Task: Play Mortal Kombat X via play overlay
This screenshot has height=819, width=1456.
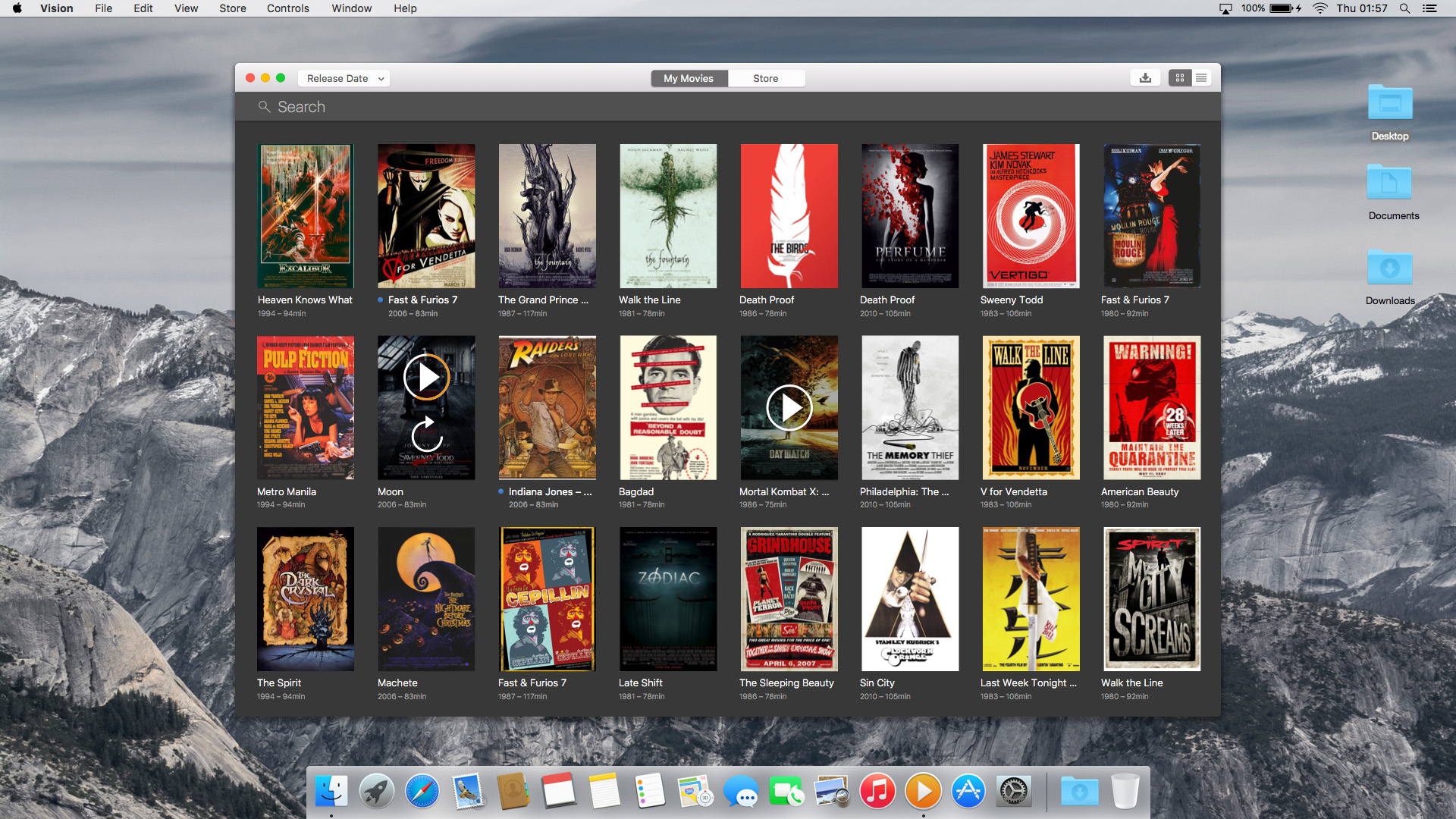Action: click(x=789, y=408)
